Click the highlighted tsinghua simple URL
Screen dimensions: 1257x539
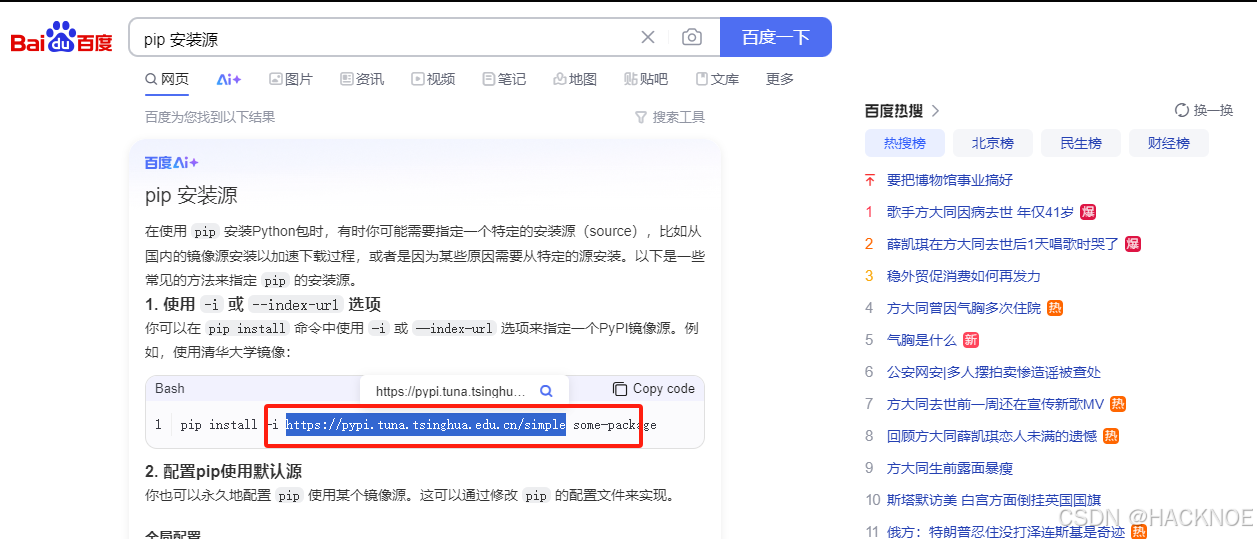tap(426, 425)
